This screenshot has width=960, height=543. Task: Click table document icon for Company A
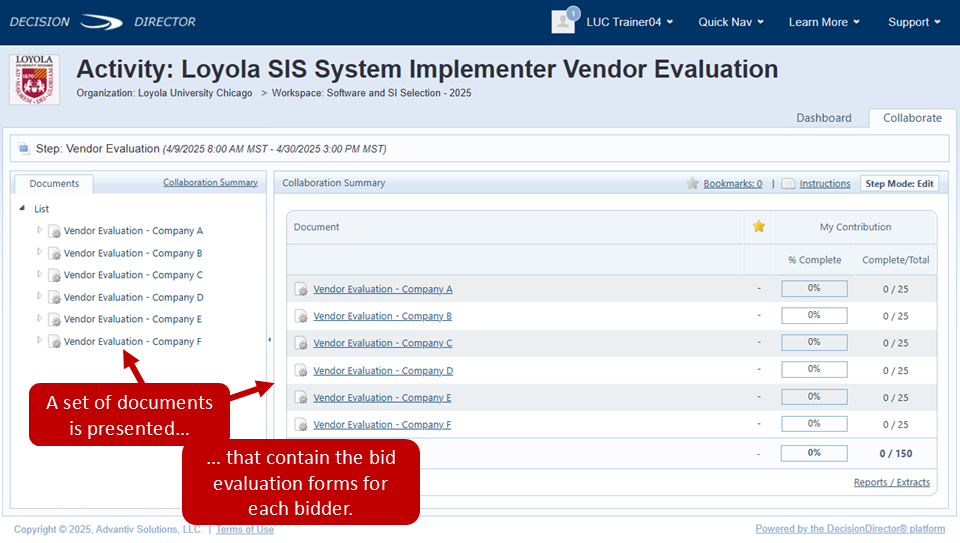(x=301, y=289)
